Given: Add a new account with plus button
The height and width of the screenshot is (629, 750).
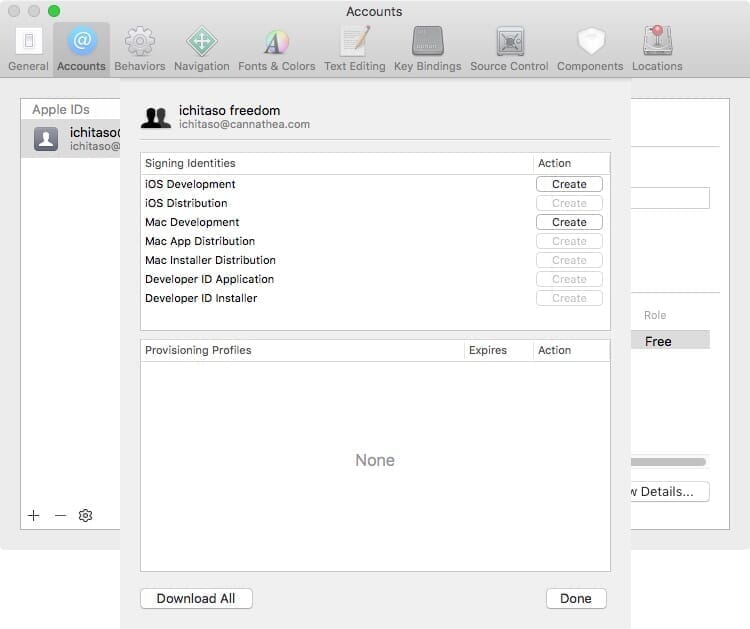Looking at the screenshot, I should (34, 515).
